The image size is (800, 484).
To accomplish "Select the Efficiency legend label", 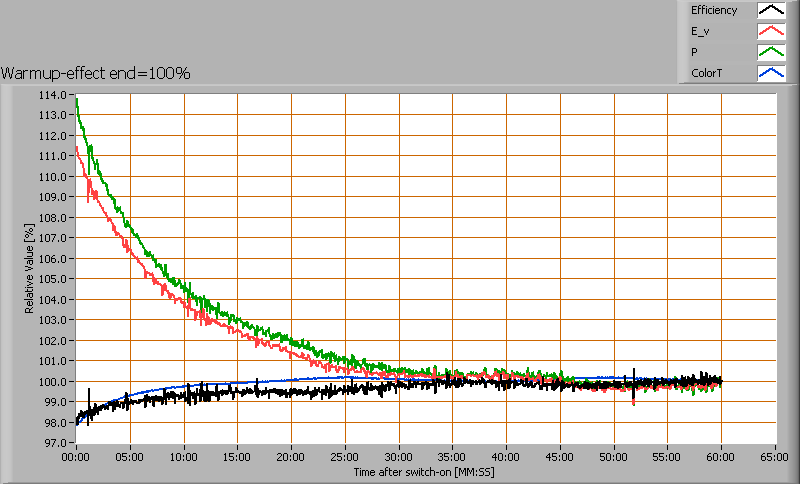I will point(714,11).
